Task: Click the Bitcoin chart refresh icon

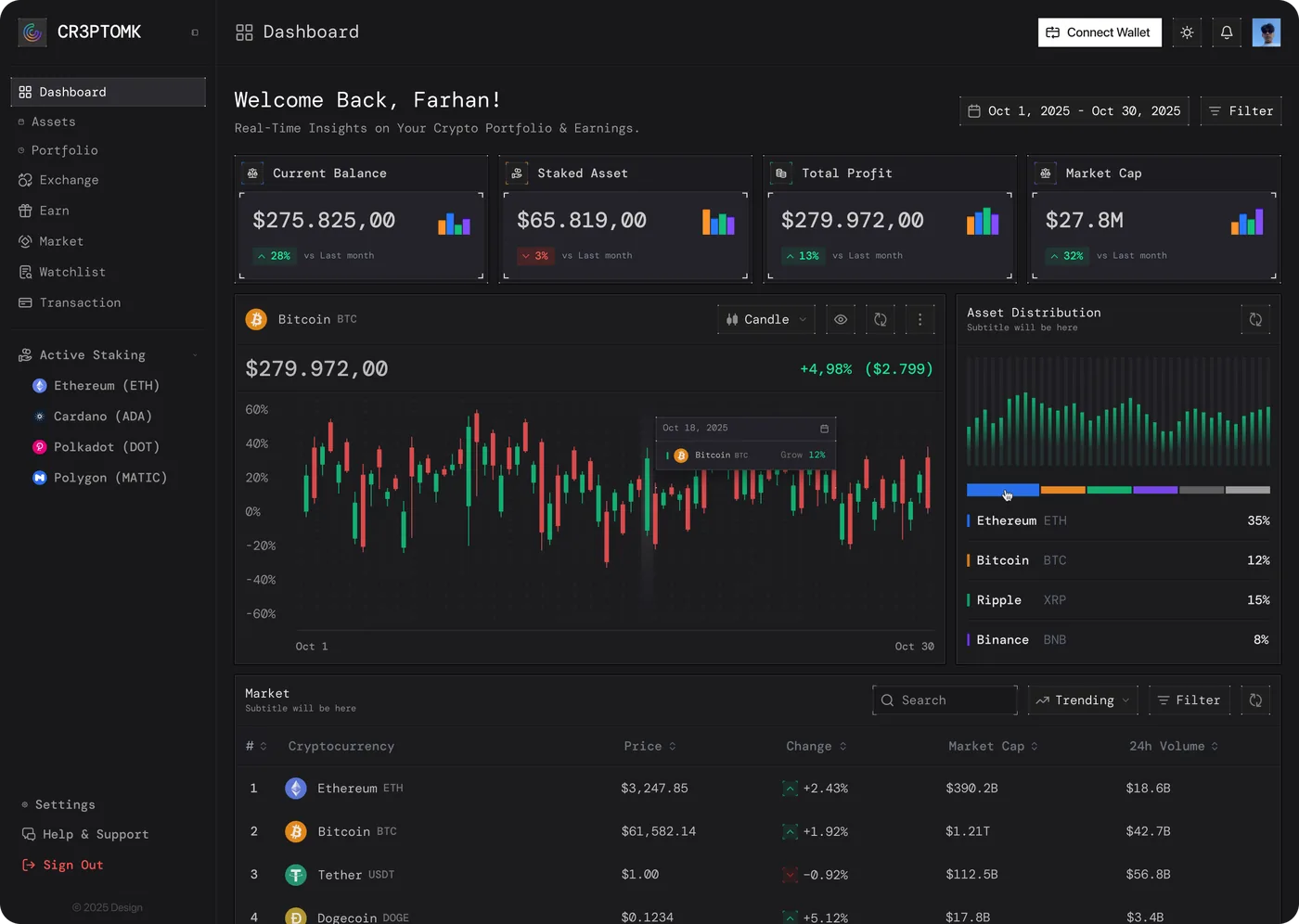Action: (x=881, y=319)
